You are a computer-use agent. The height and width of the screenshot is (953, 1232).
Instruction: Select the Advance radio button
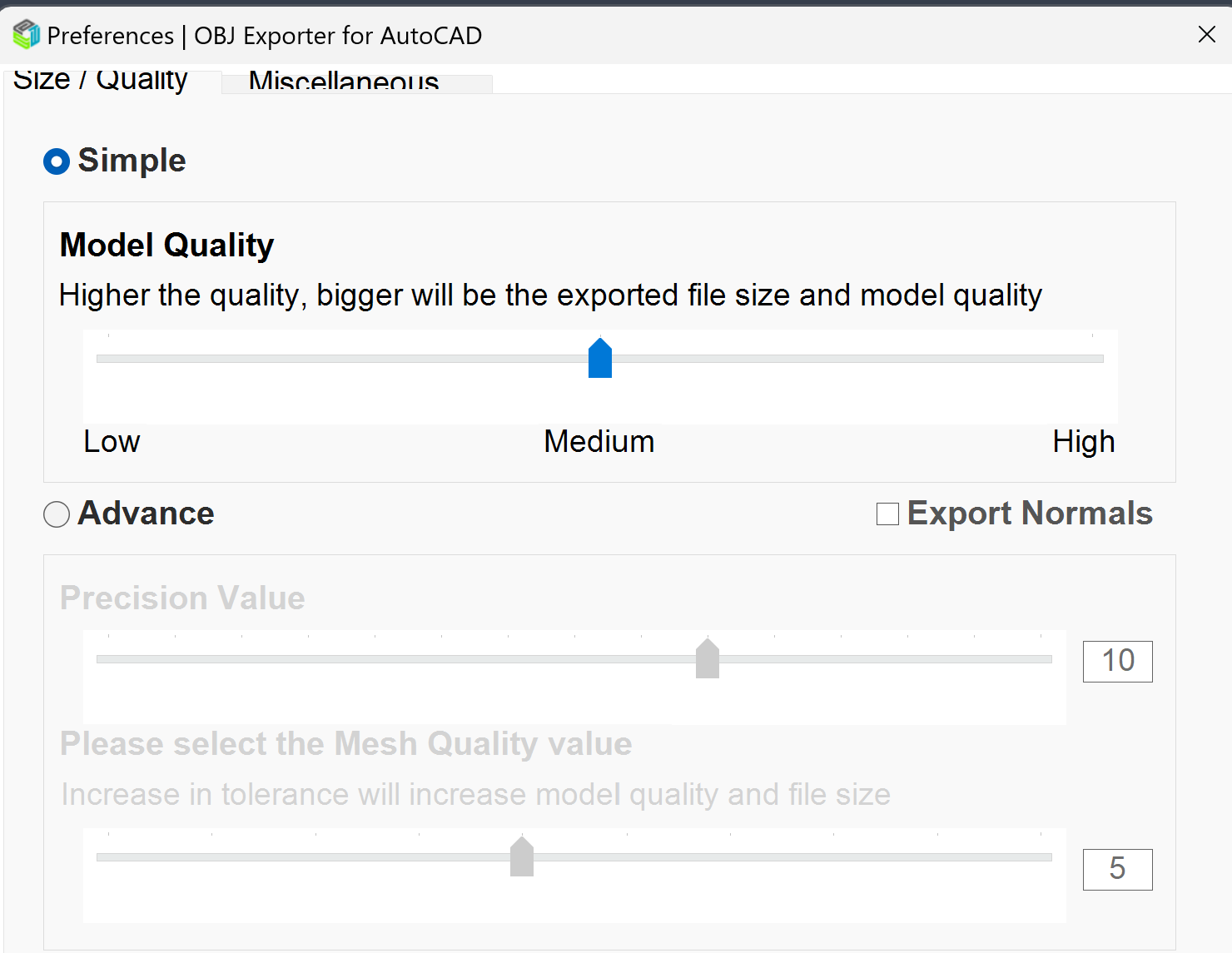[x=57, y=514]
